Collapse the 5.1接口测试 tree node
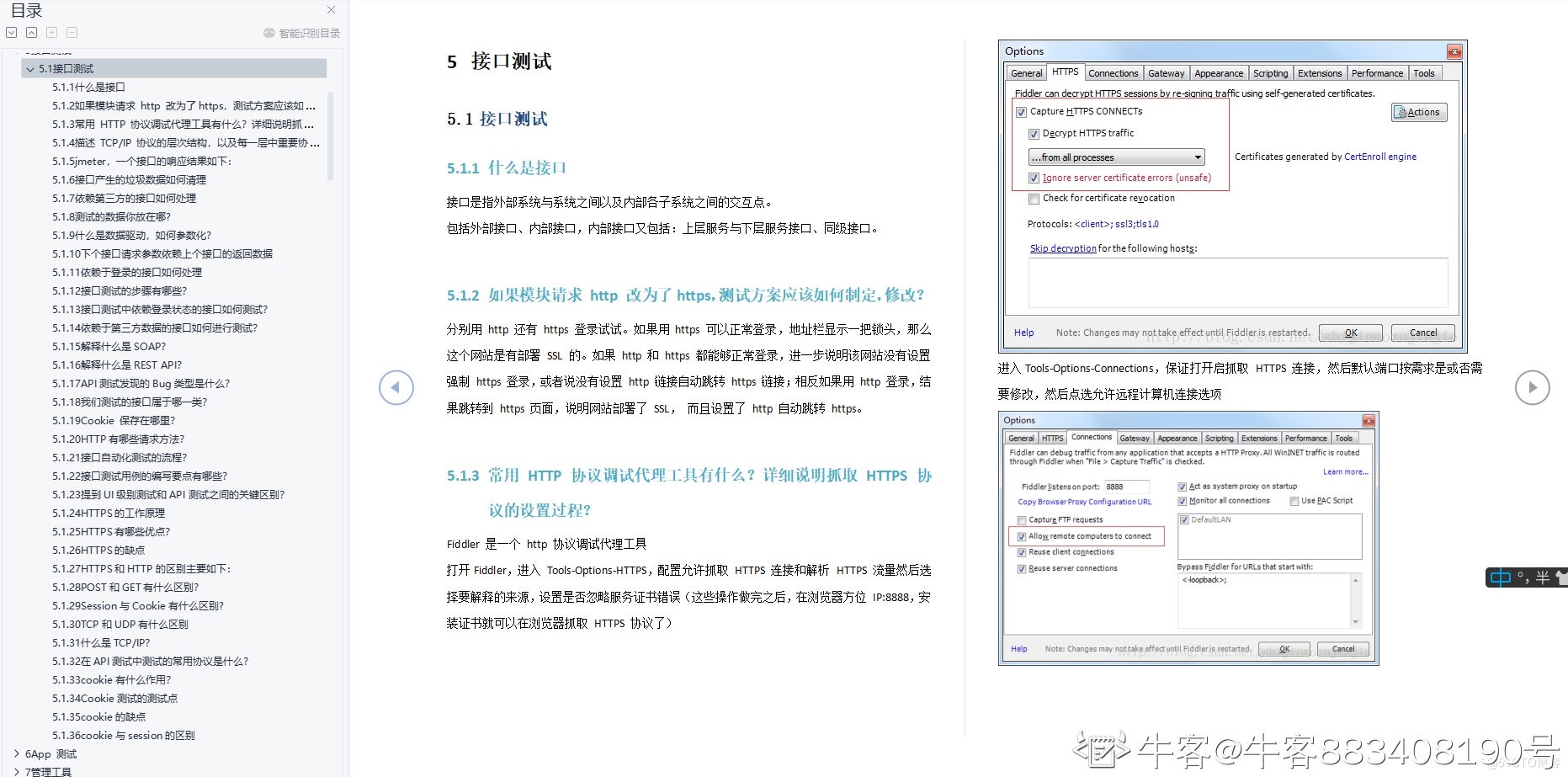This screenshot has width=1568, height=777. [30, 69]
